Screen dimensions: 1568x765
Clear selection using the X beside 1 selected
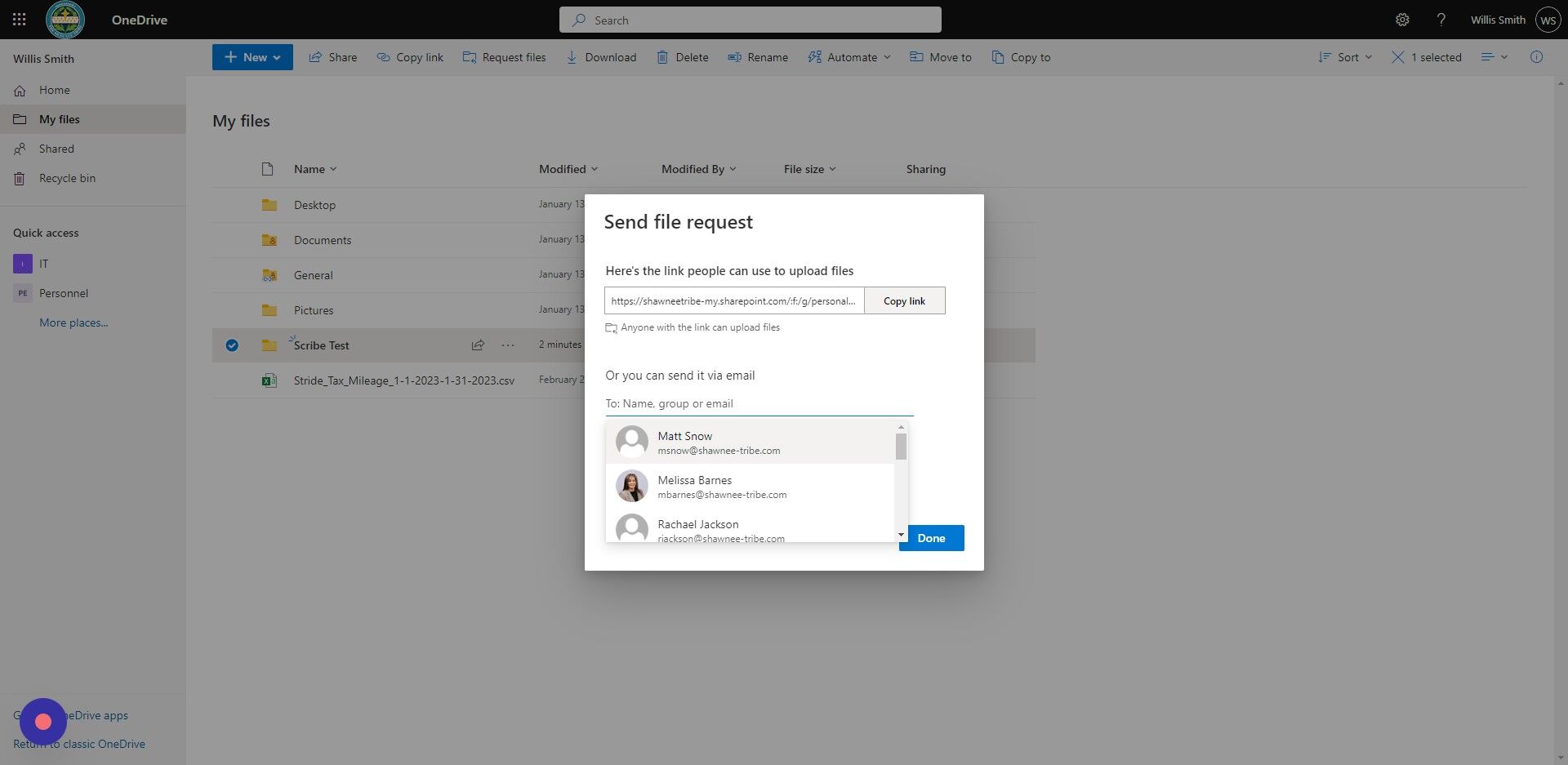[x=1397, y=57]
